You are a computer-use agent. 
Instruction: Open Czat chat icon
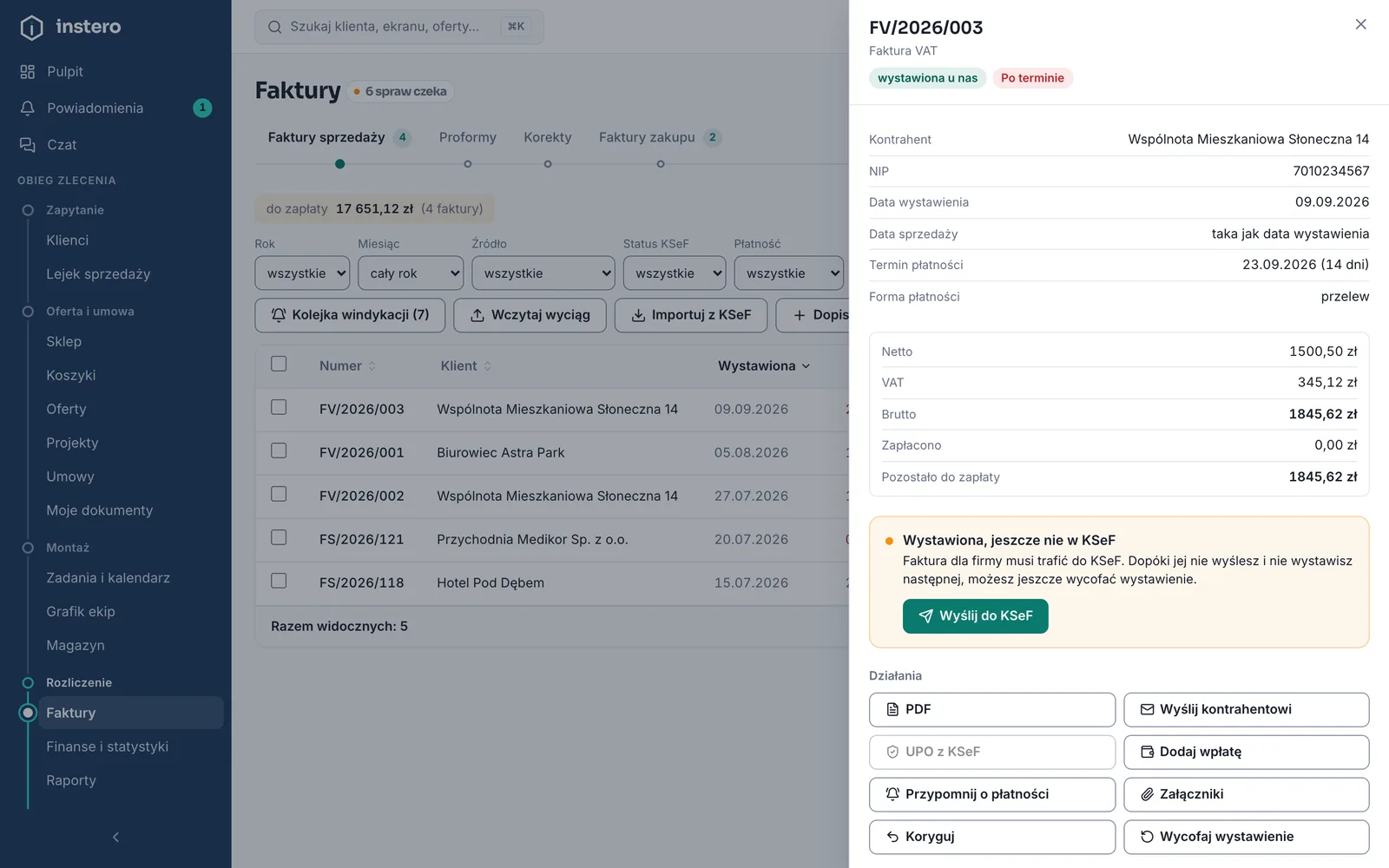click(x=28, y=144)
